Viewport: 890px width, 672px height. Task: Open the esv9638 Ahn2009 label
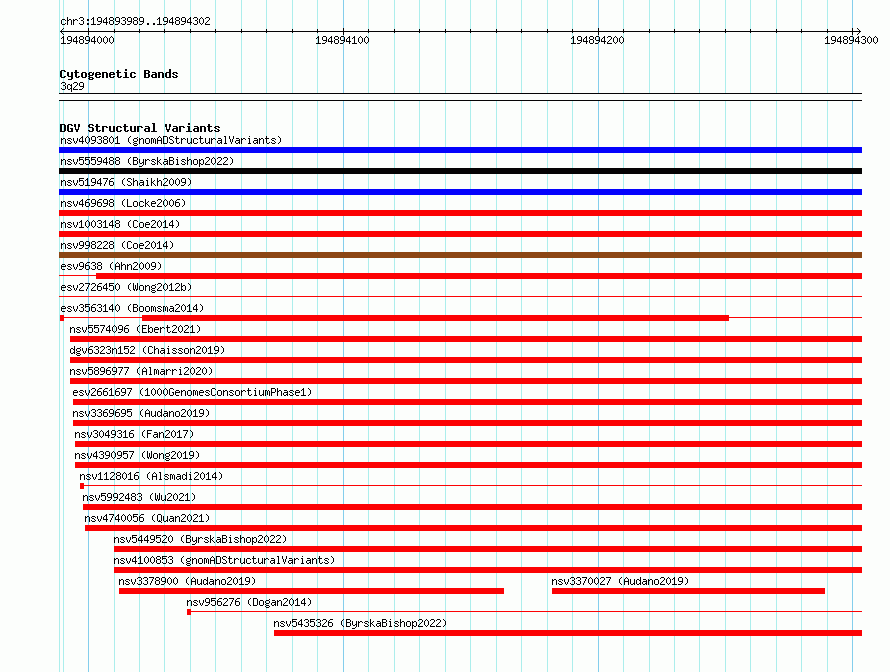pyautogui.click(x=111, y=266)
